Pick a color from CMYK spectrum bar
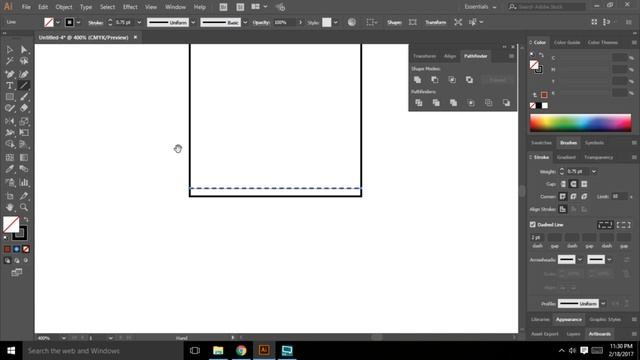 point(580,123)
